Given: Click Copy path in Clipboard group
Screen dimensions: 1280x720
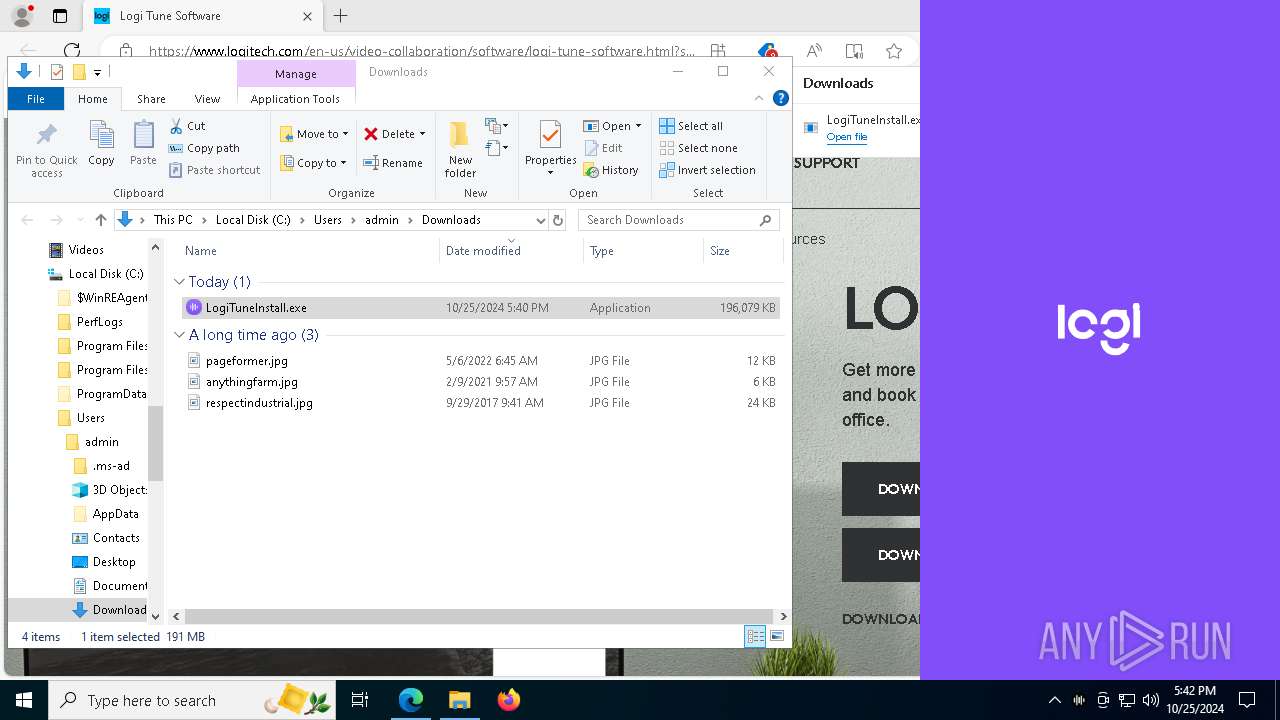Looking at the screenshot, I should point(204,148).
